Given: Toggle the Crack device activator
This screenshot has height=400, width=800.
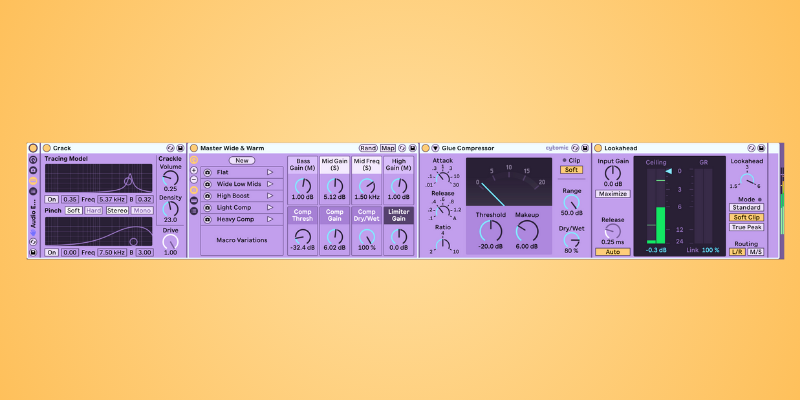Looking at the screenshot, I should click(47, 148).
